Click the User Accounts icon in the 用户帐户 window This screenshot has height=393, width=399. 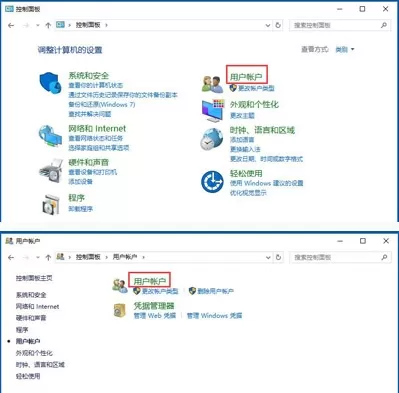pyautogui.click(x=120, y=286)
